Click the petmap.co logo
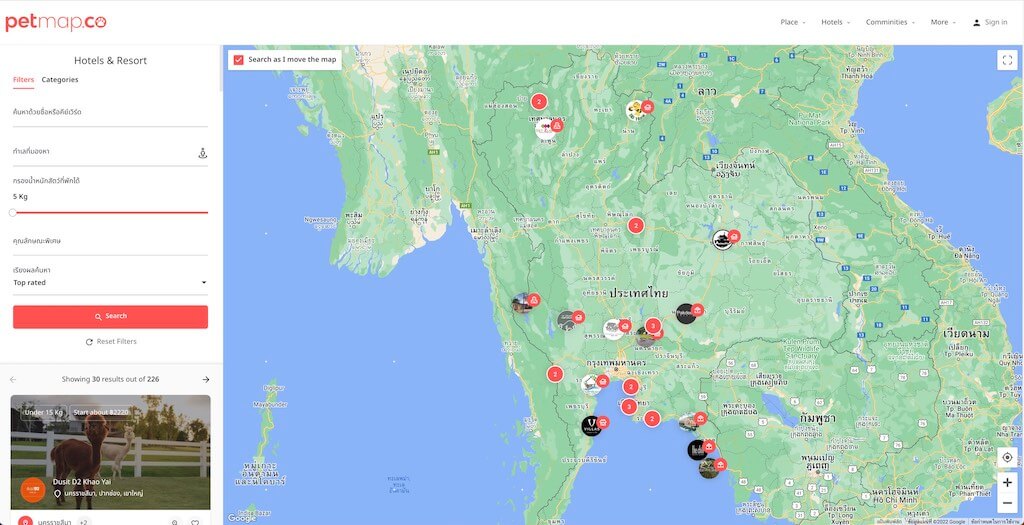Screen dimensions: 1024x525 click(55, 22)
